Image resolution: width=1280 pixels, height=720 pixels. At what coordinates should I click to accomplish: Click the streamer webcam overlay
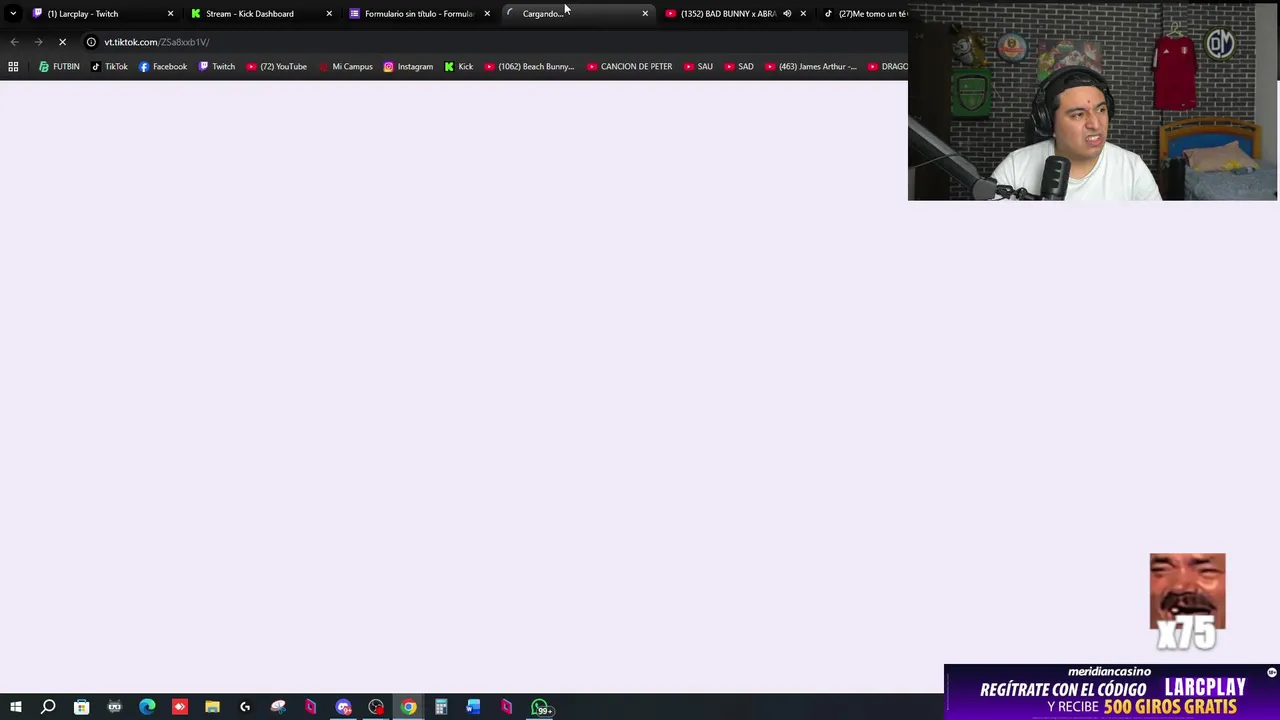tap(1093, 101)
